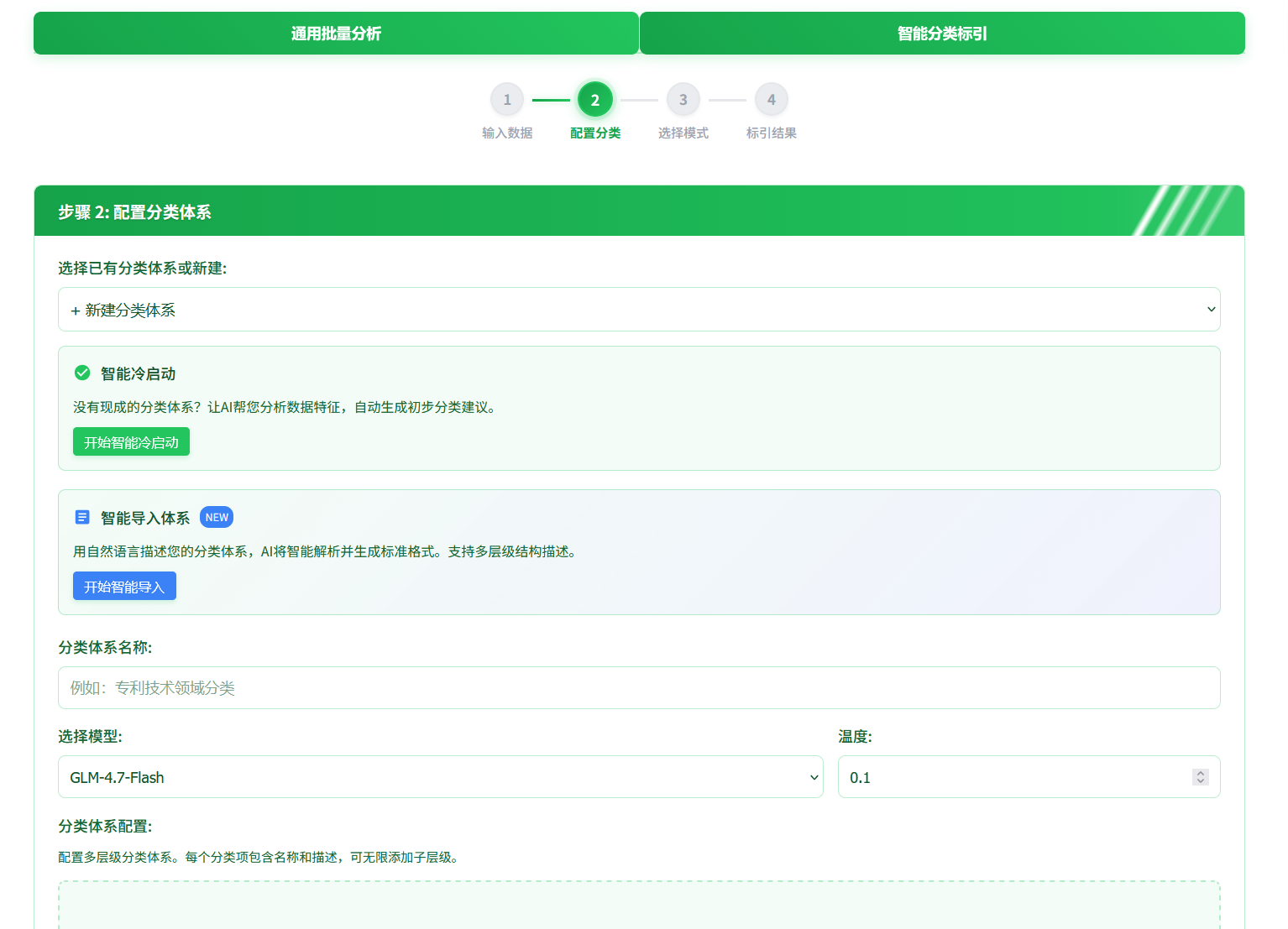Screen dimensions: 1288x929
Task: Click the temperature up stepper arrow
Action: point(1201,772)
